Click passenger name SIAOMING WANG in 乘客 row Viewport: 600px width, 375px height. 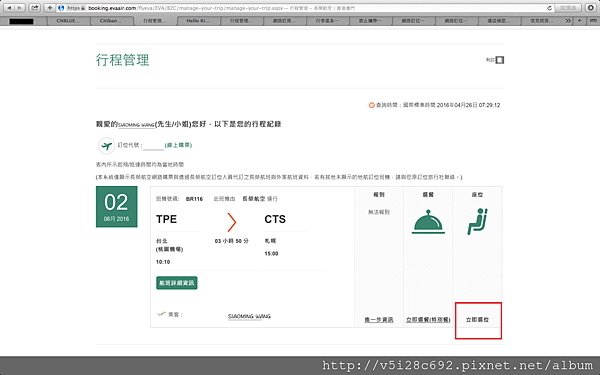(249, 316)
